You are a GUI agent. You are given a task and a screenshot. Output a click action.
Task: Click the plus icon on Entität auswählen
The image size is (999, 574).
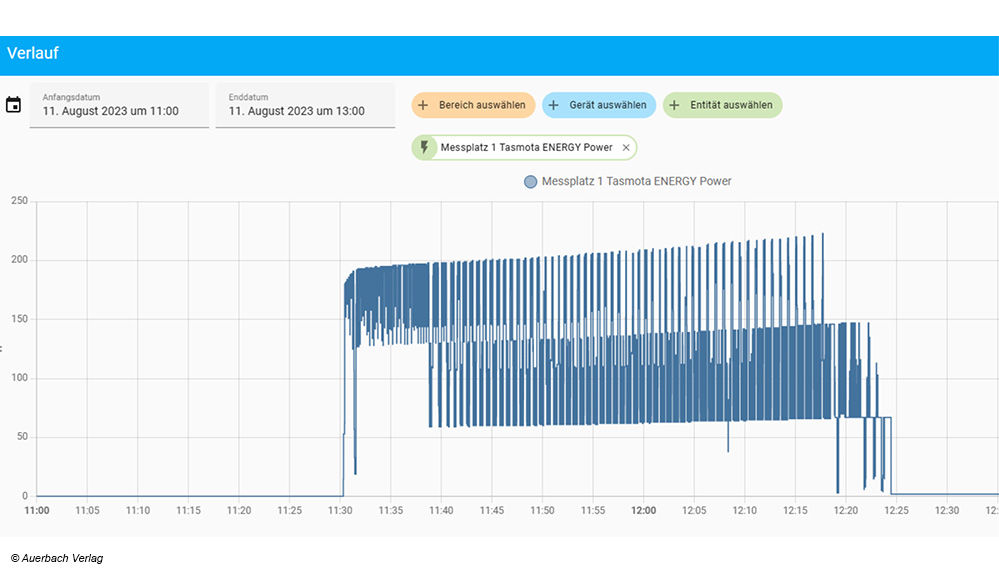tap(674, 105)
